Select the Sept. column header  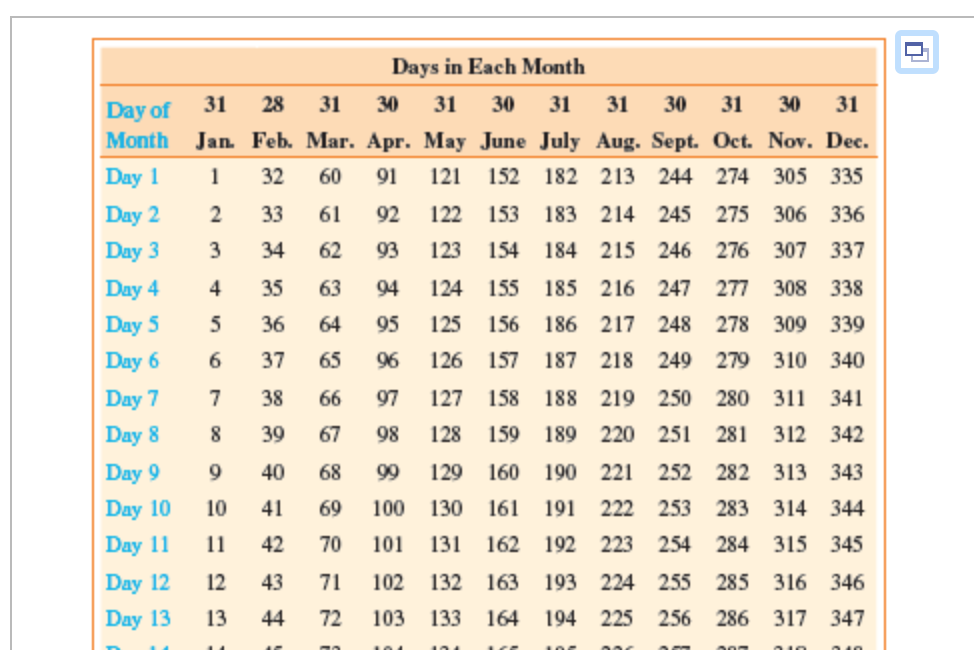(x=674, y=141)
